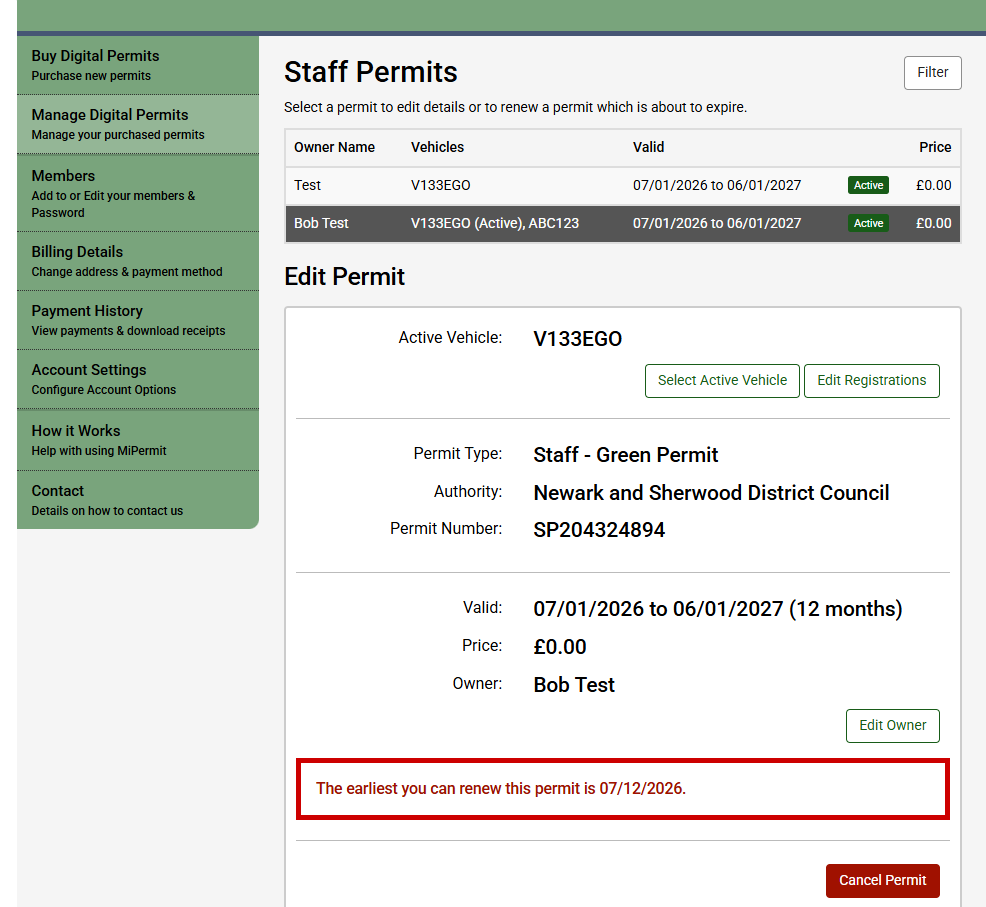Click Active badge in Test row
The image size is (986, 907).
click(x=868, y=186)
